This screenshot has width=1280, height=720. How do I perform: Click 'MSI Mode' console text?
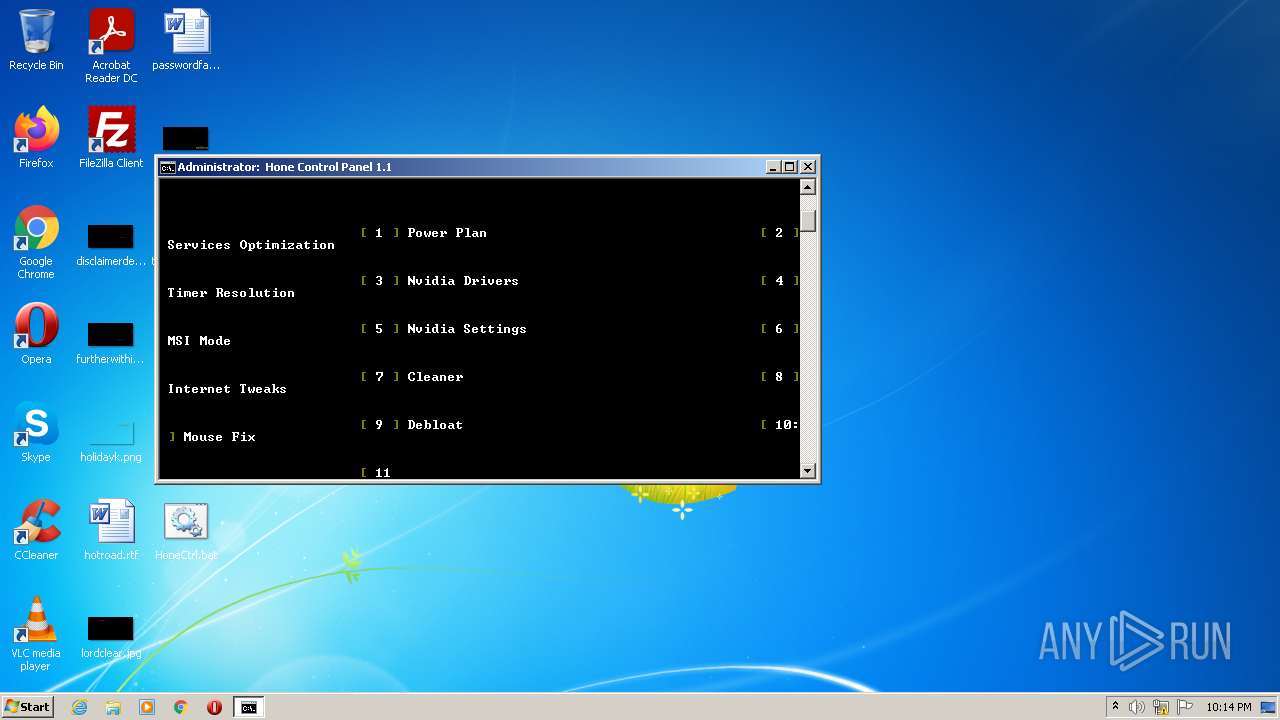click(x=199, y=341)
